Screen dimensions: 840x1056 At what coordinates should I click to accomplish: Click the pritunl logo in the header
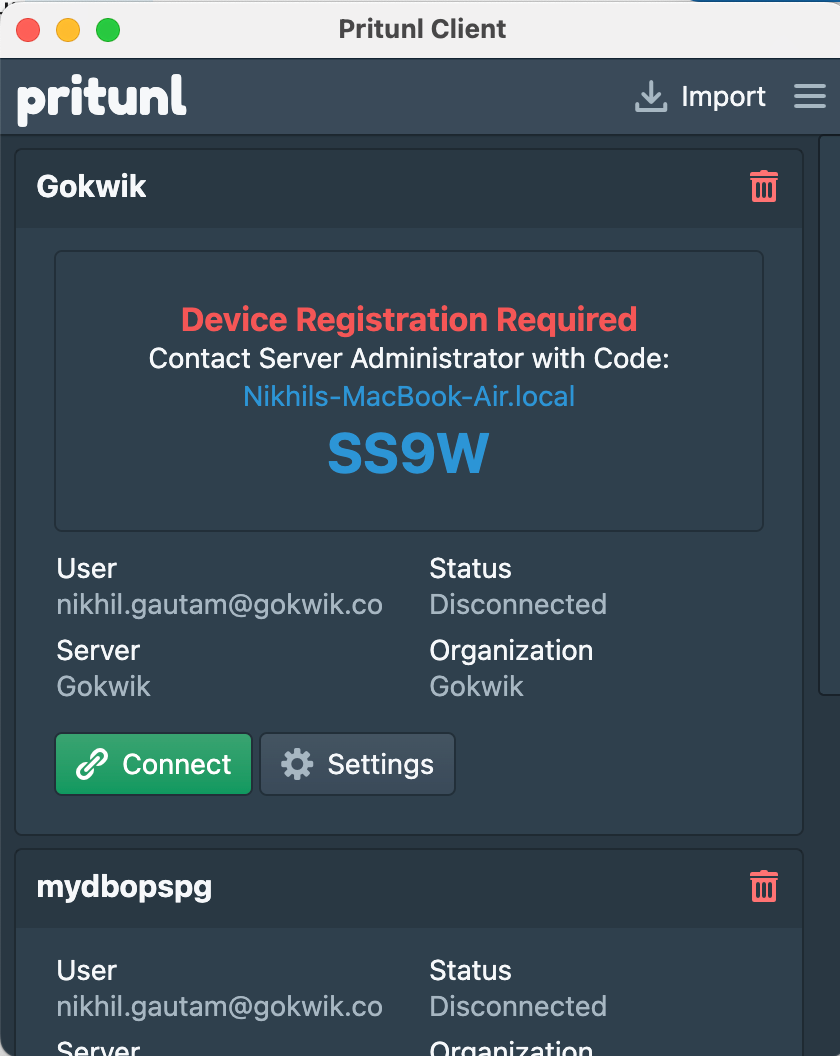[102, 99]
